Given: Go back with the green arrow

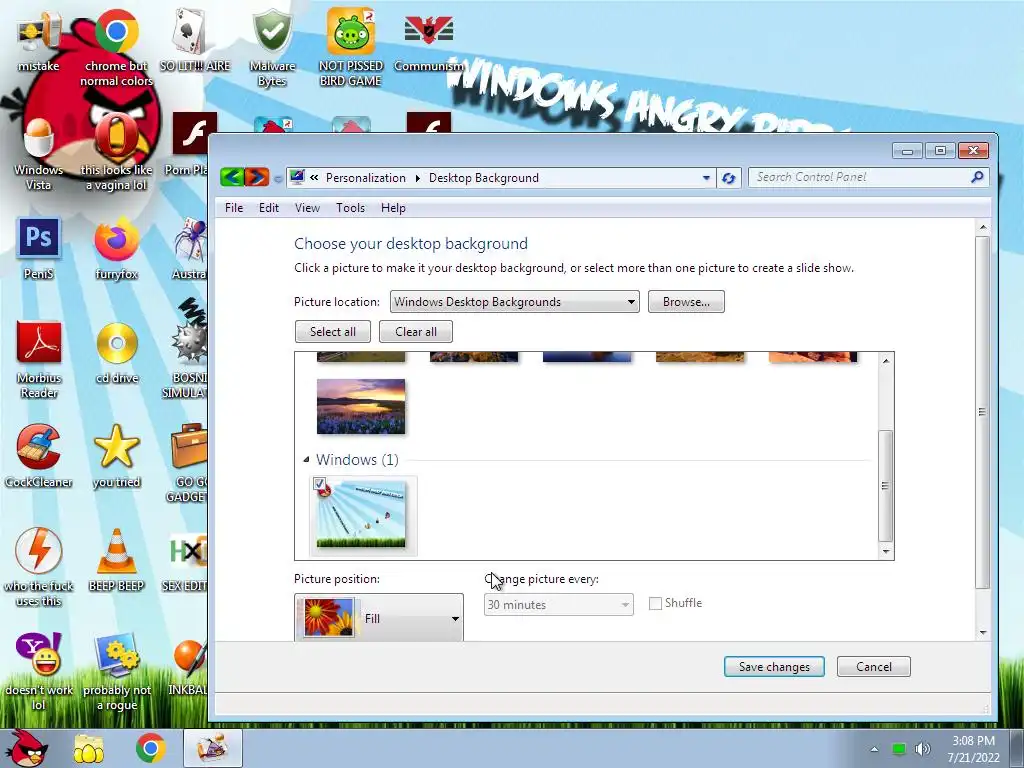Looking at the screenshot, I should [x=232, y=177].
